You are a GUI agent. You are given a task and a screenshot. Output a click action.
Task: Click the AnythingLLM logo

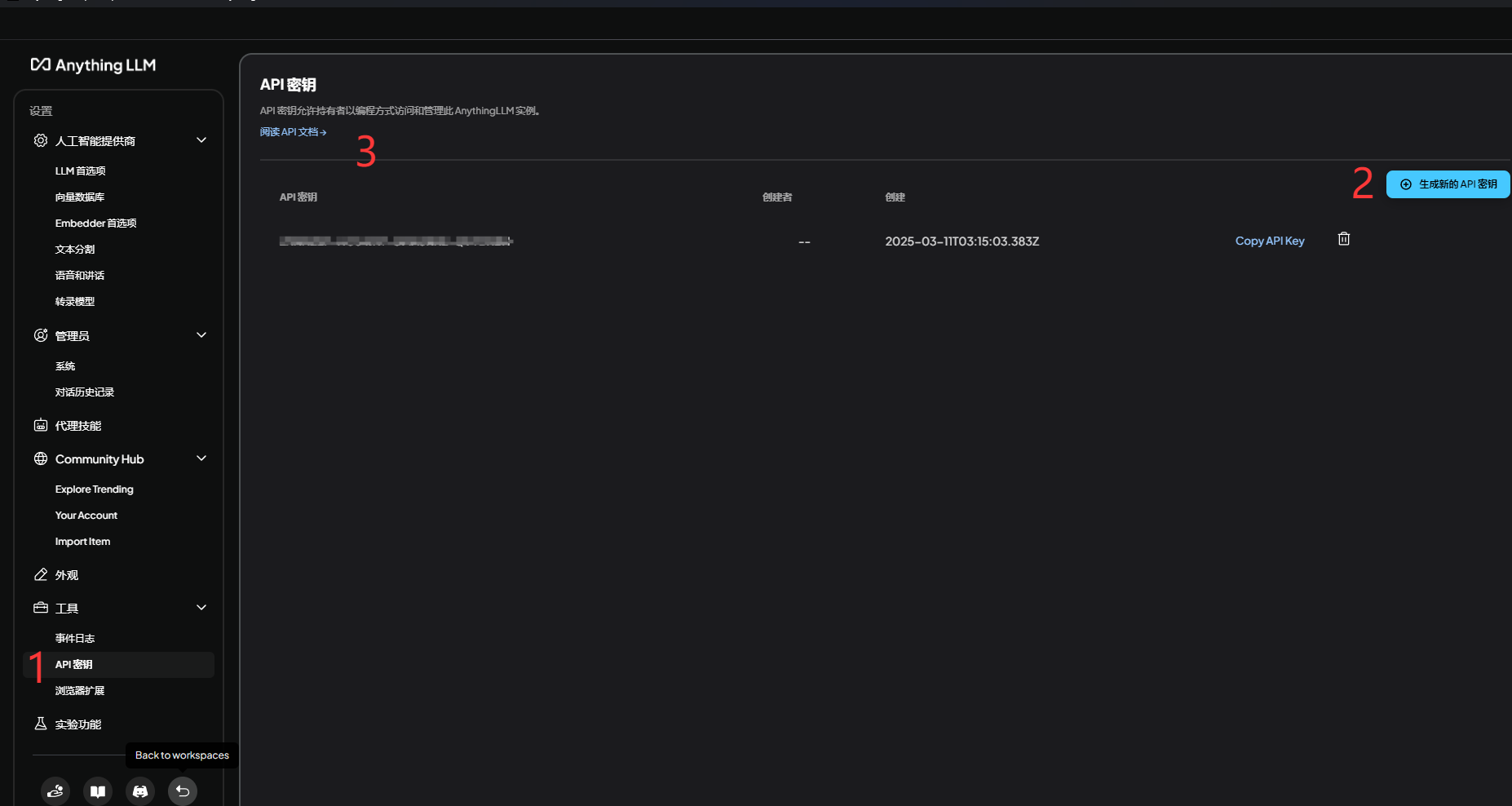pyautogui.click(x=93, y=65)
